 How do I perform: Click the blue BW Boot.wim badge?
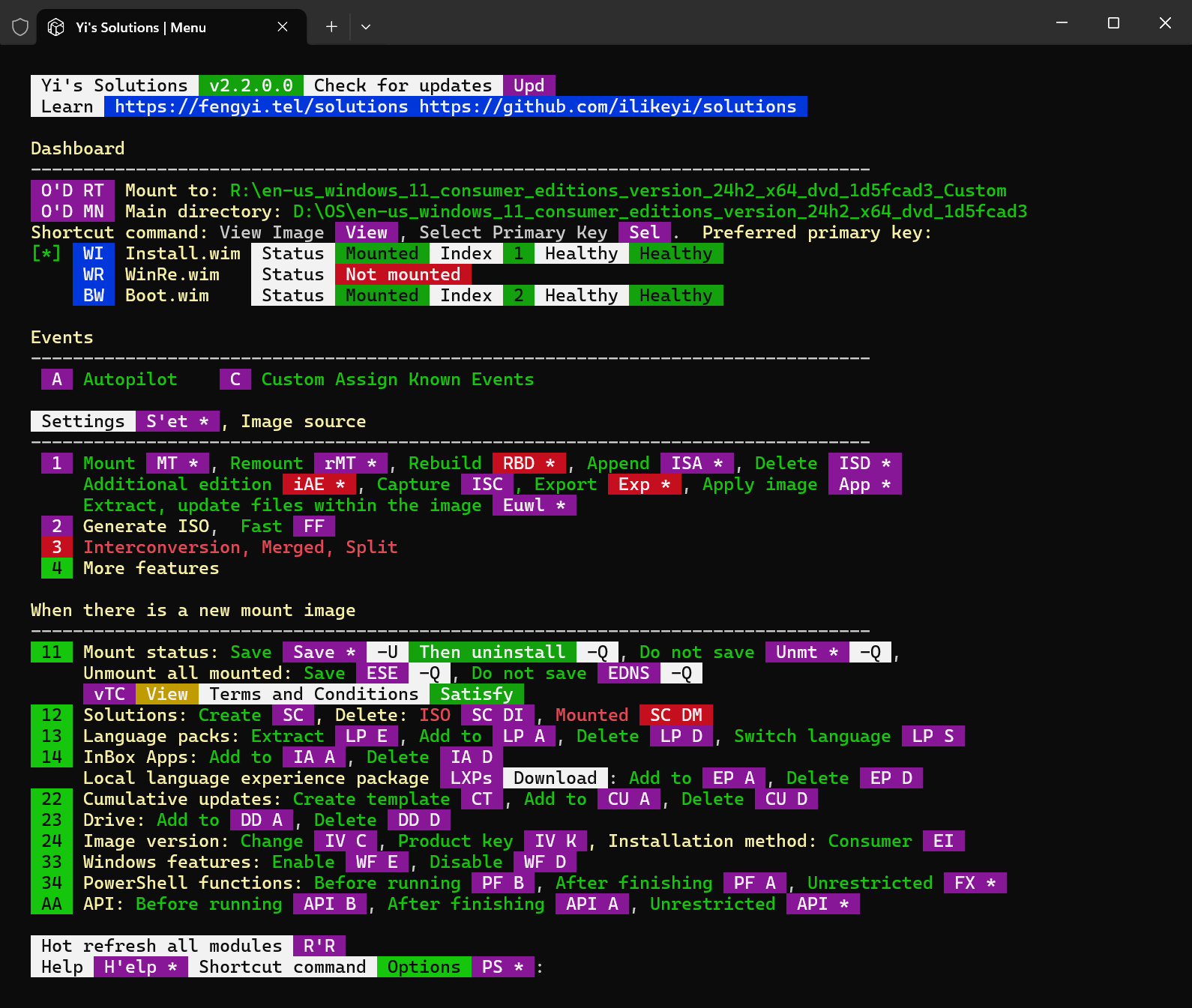pos(94,295)
